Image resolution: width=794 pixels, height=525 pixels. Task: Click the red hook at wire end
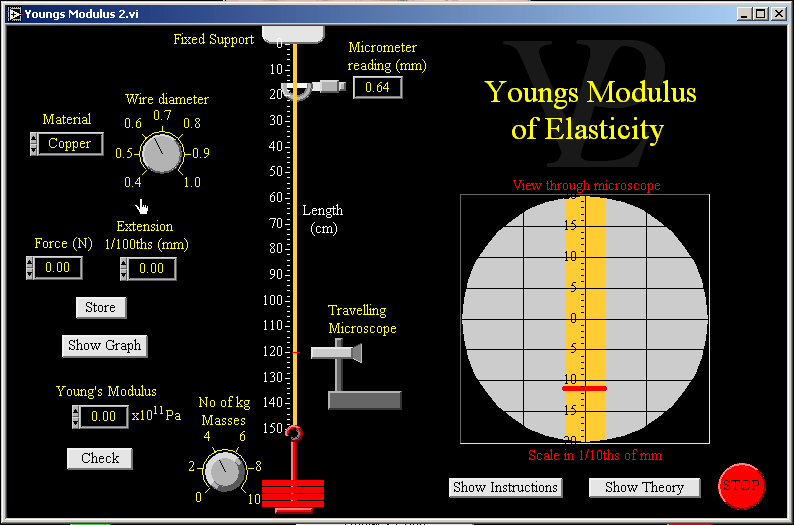(293, 433)
